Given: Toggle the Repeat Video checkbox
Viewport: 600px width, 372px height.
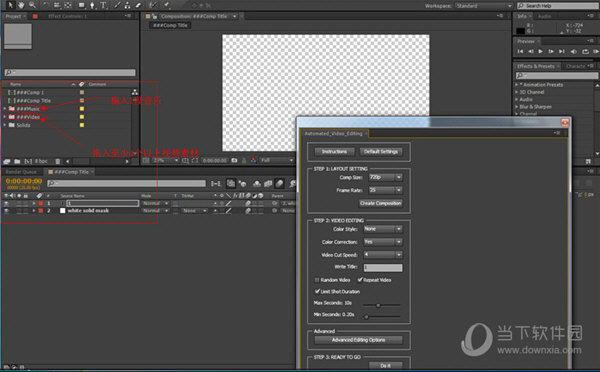Looking at the screenshot, I should pyautogui.click(x=360, y=280).
